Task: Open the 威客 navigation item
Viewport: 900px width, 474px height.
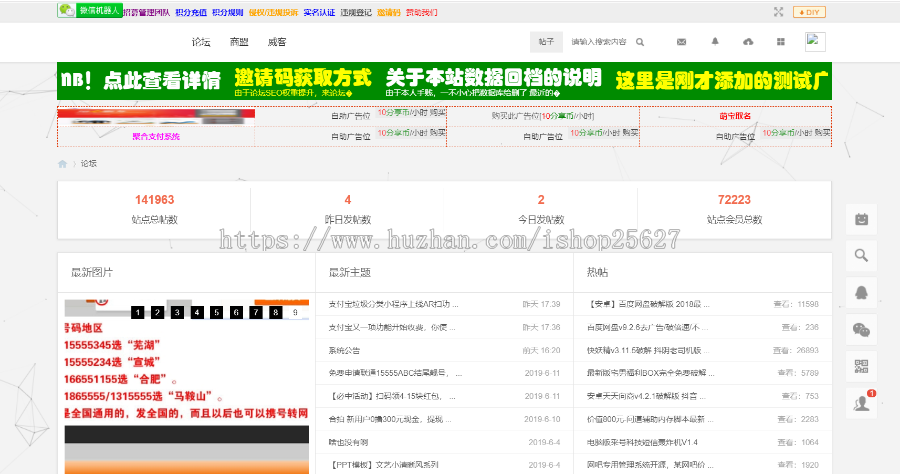Action: click(x=277, y=42)
